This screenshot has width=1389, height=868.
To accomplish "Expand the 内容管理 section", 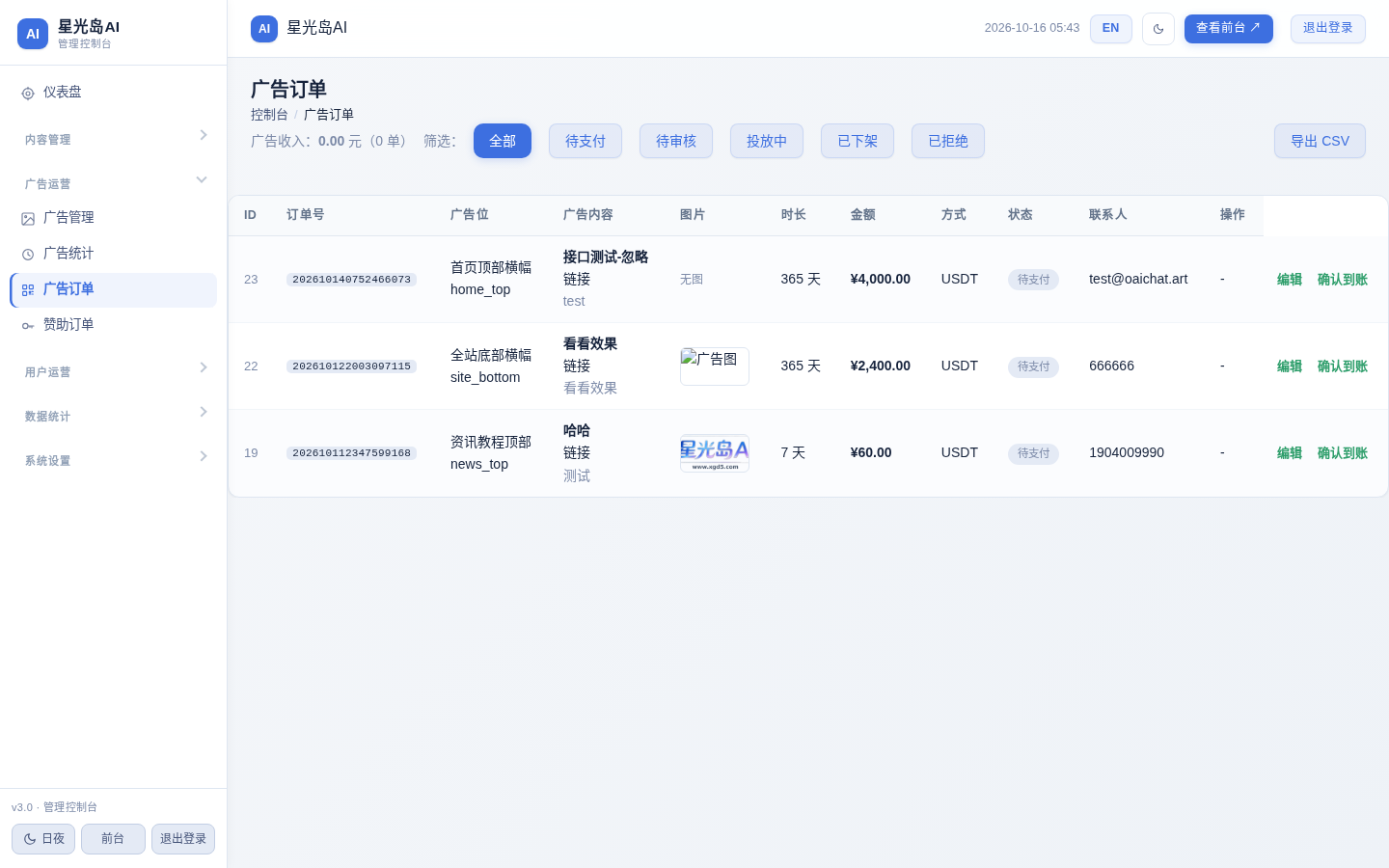I will coord(113,139).
